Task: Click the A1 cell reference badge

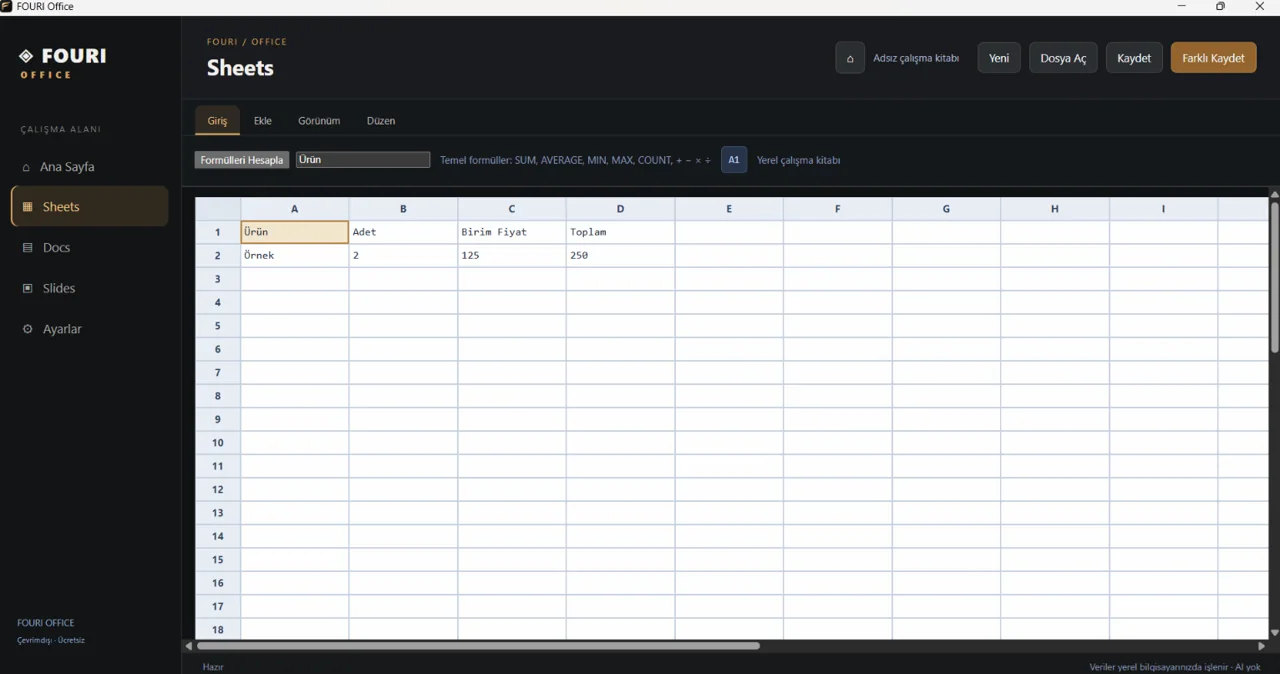Action: coord(734,160)
